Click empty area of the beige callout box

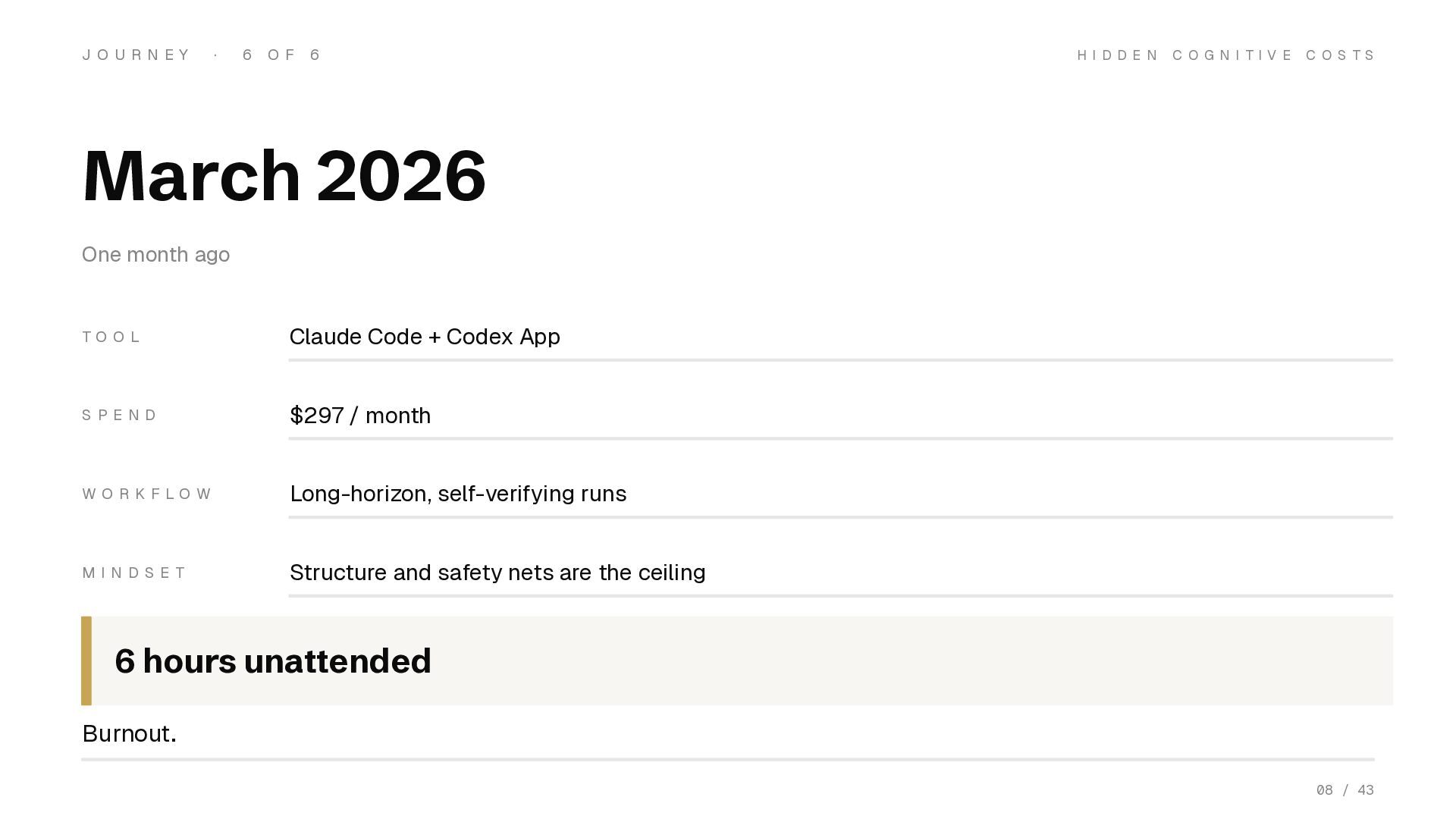[x=910, y=661]
